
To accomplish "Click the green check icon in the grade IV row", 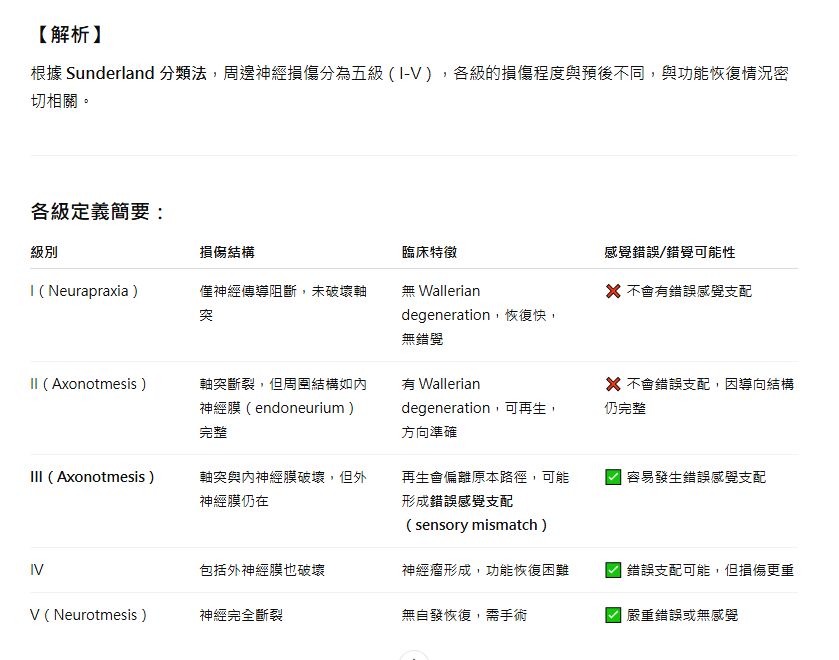I will (613, 570).
